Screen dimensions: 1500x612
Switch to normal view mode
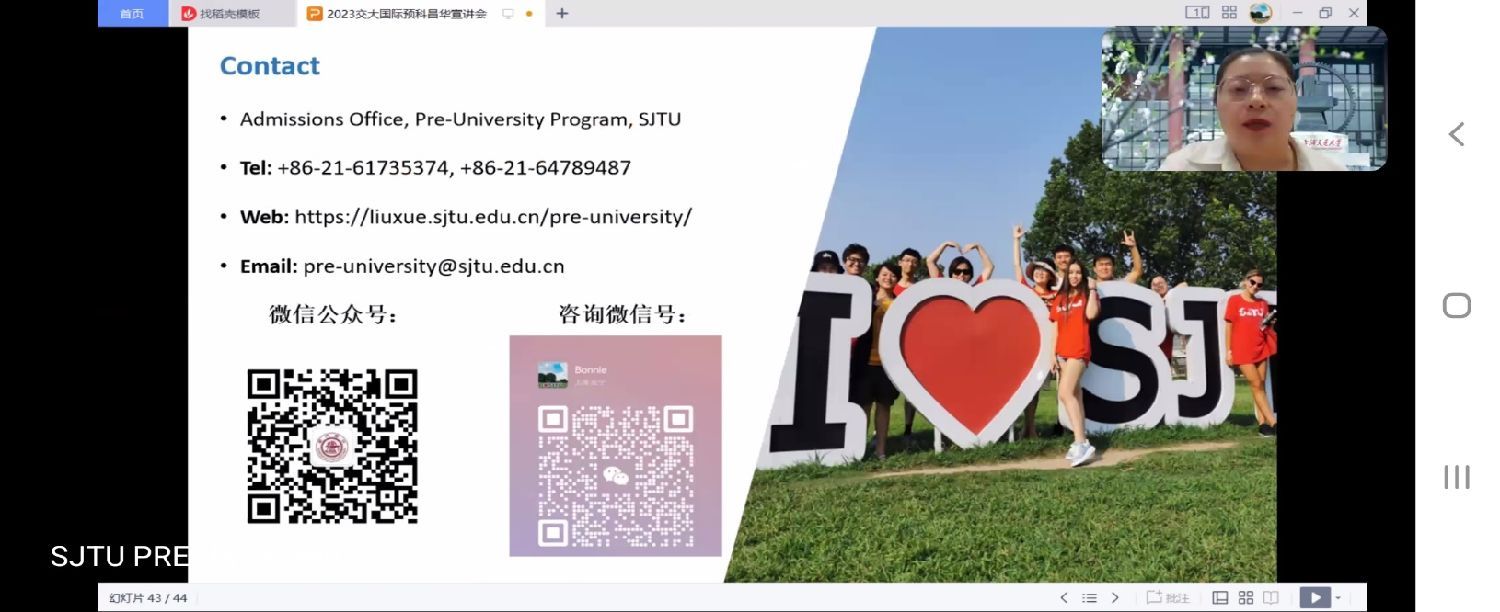click(x=1220, y=598)
